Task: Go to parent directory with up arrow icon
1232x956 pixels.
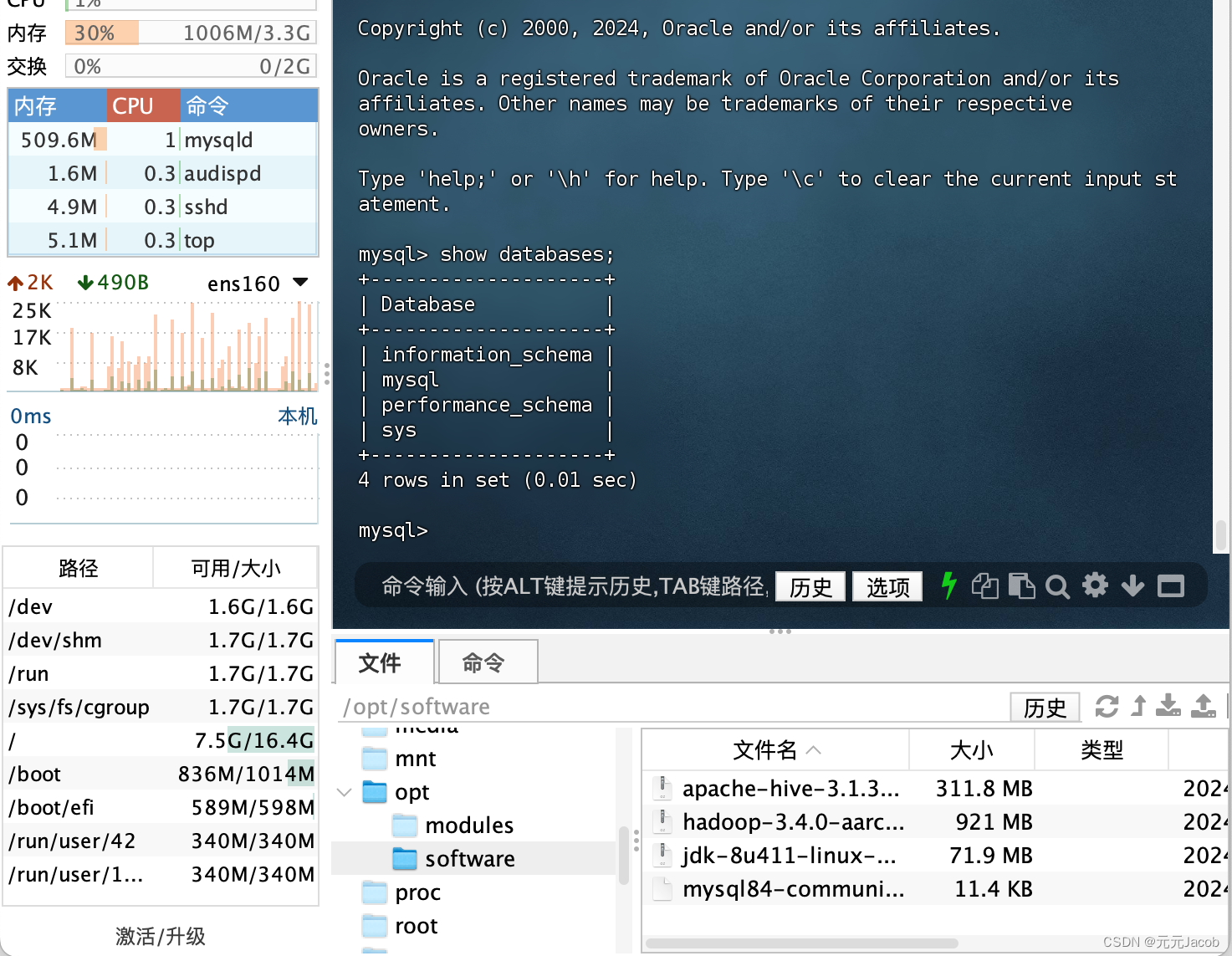Action: tap(1138, 706)
